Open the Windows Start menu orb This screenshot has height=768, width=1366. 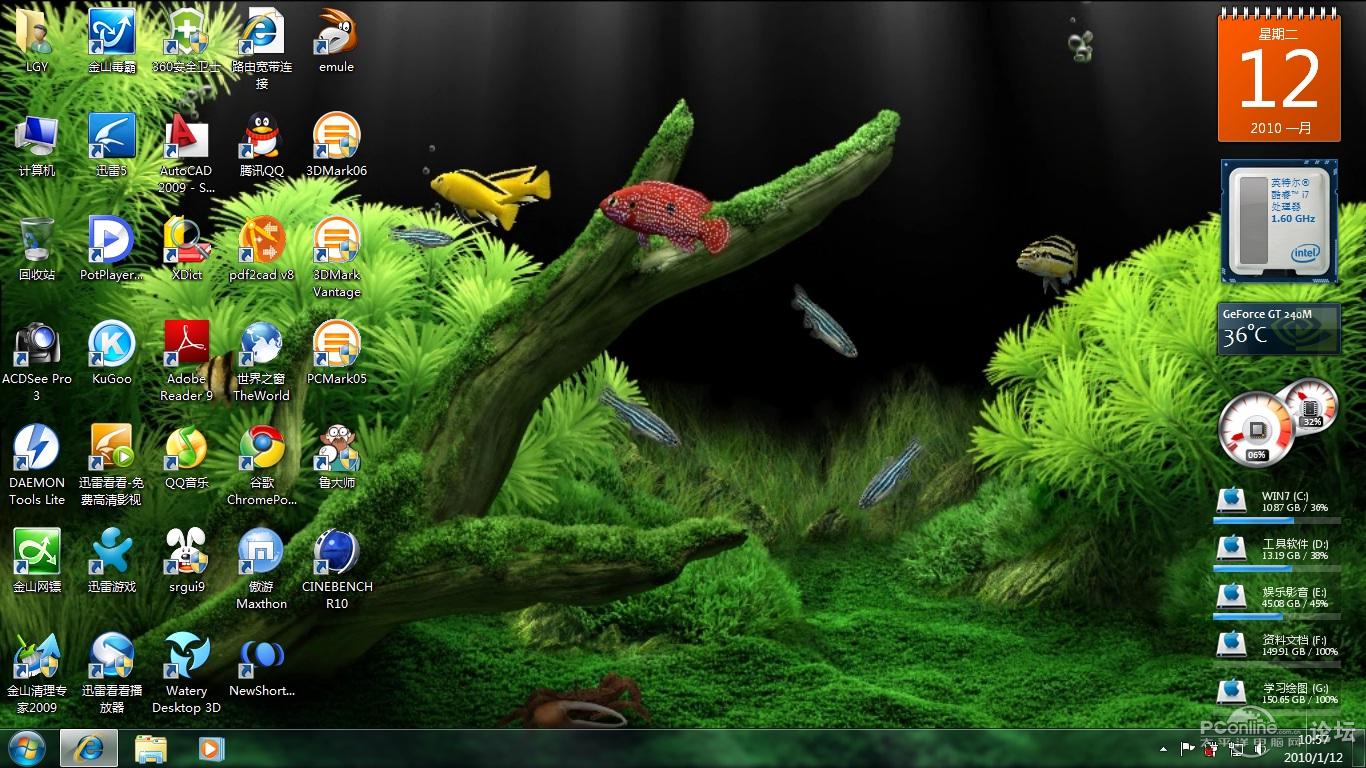[x=26, y=748]
